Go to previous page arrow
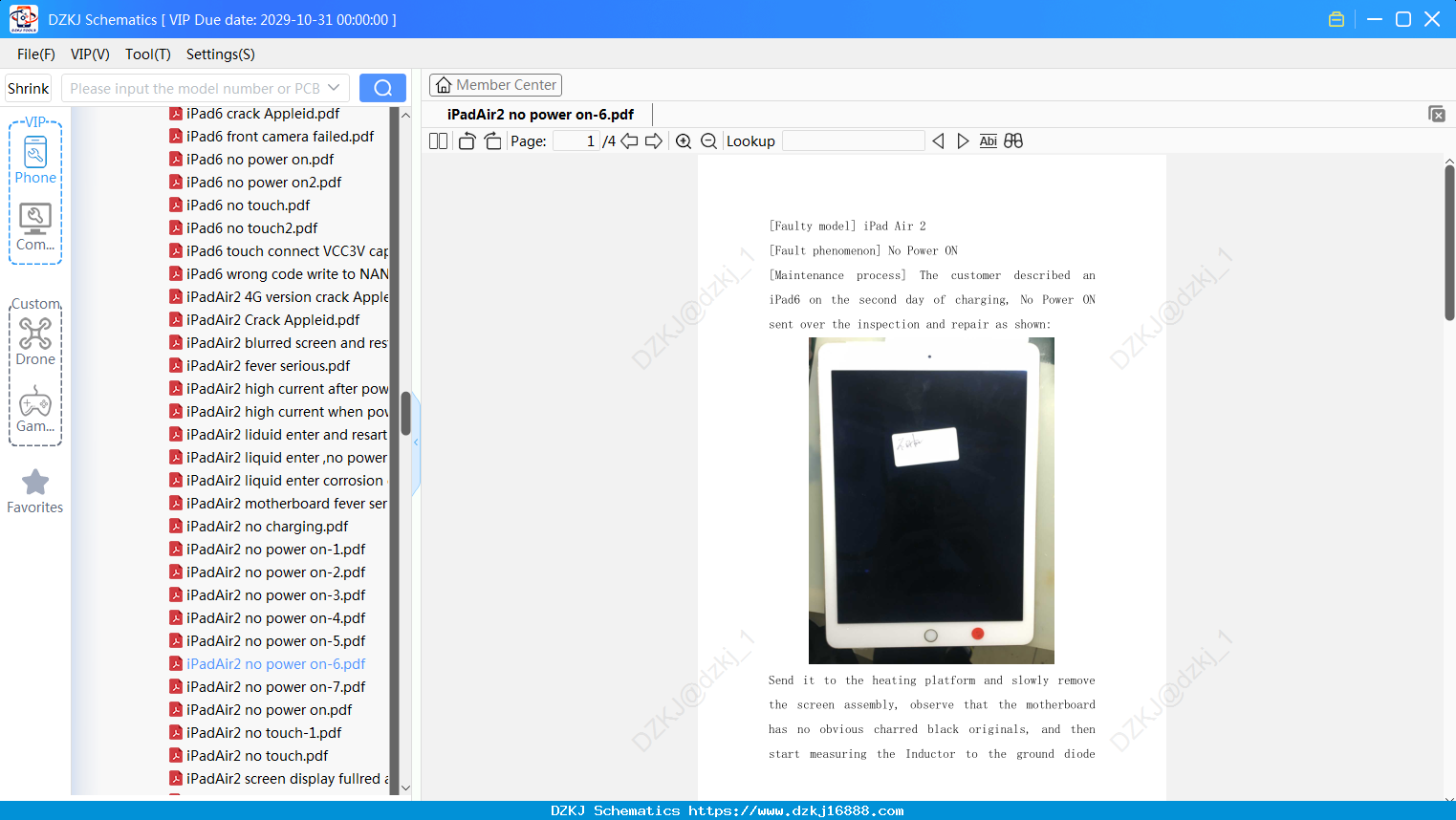Screen dimensions: 1456x820 pos(629,140)
